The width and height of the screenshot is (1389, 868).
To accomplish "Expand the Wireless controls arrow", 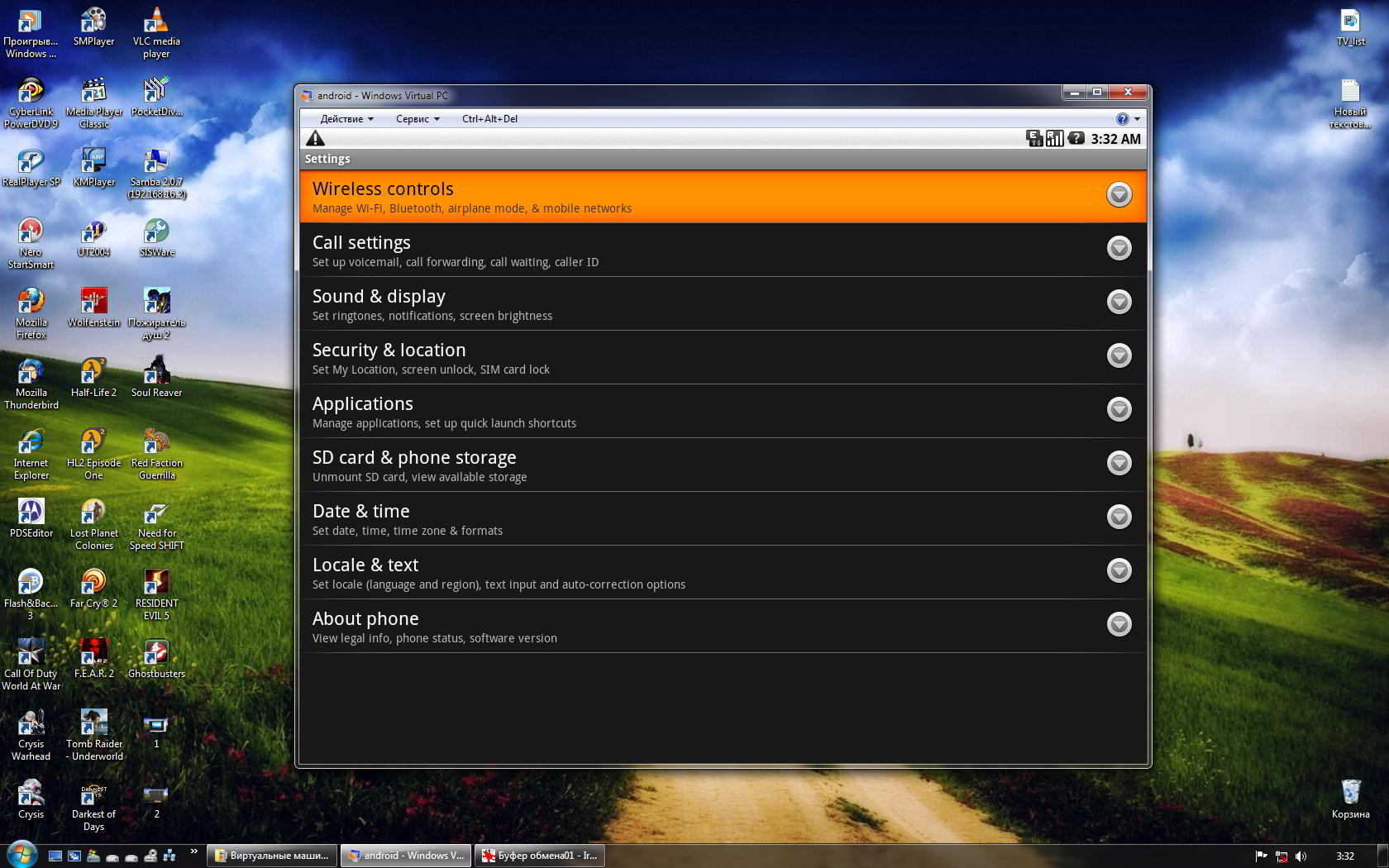I will tap(1119, 194).
